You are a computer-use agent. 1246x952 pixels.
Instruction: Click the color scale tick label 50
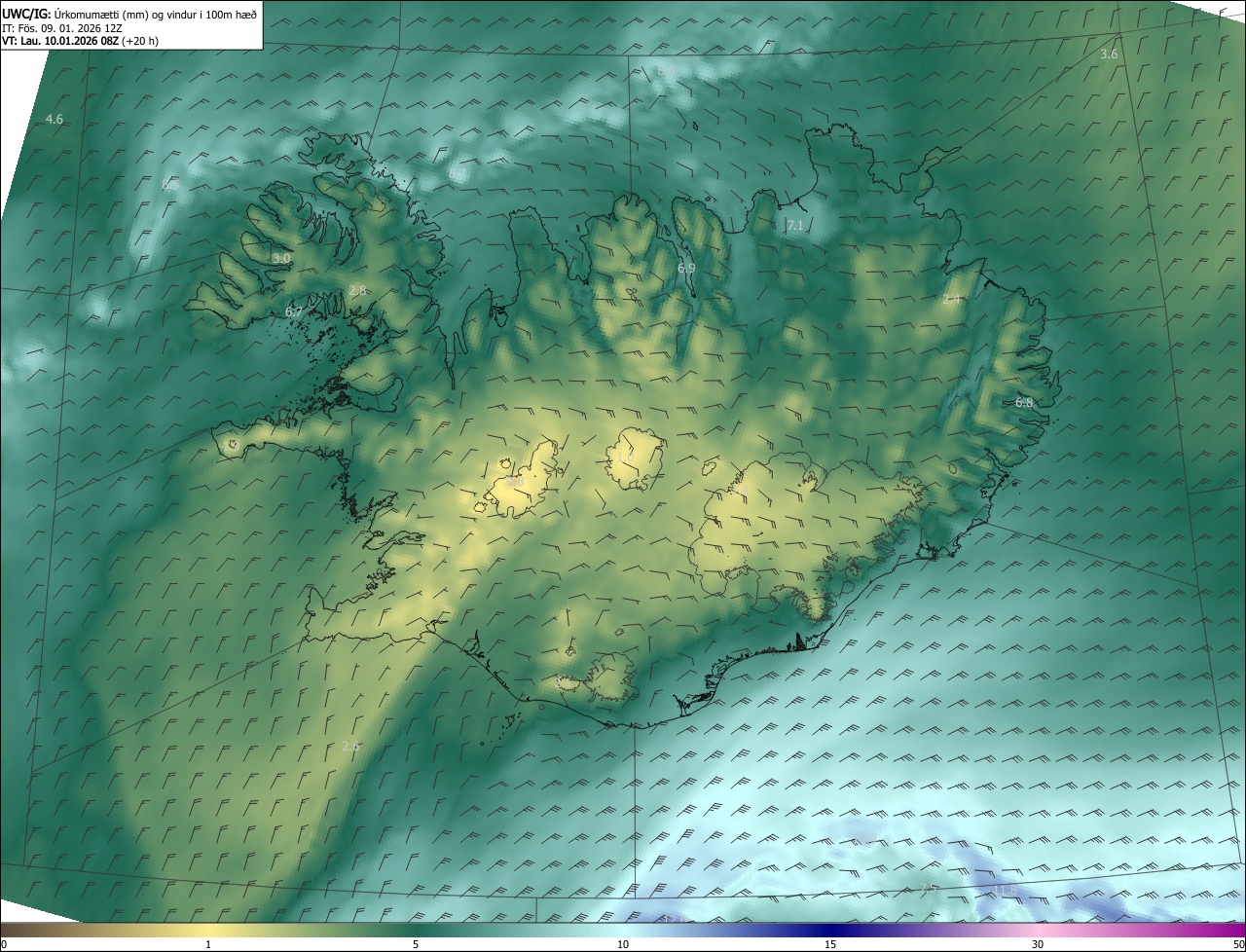pos(1238,944)
